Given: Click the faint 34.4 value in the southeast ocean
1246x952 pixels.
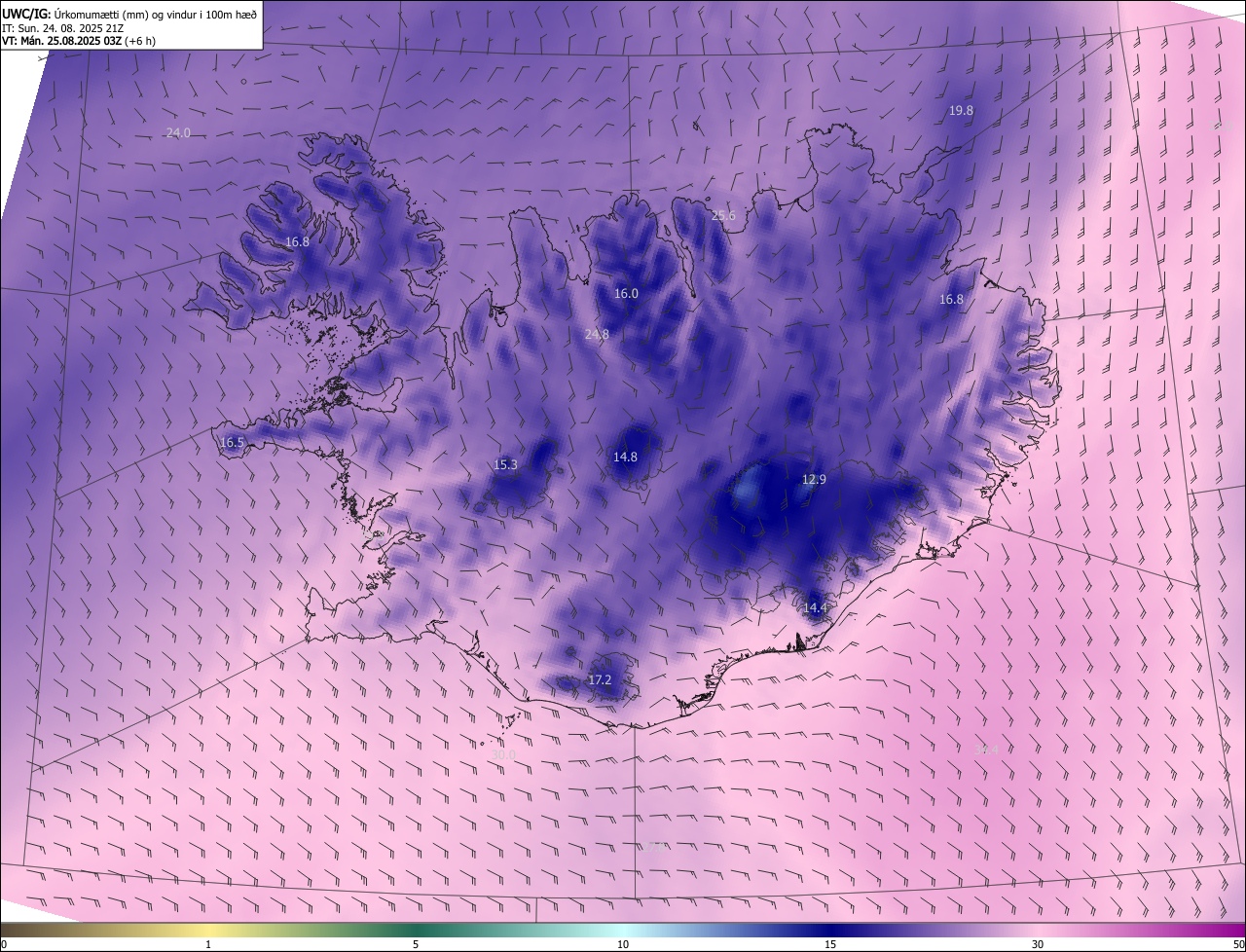Looking at the screenshot, I should click(x=987, y=749).
